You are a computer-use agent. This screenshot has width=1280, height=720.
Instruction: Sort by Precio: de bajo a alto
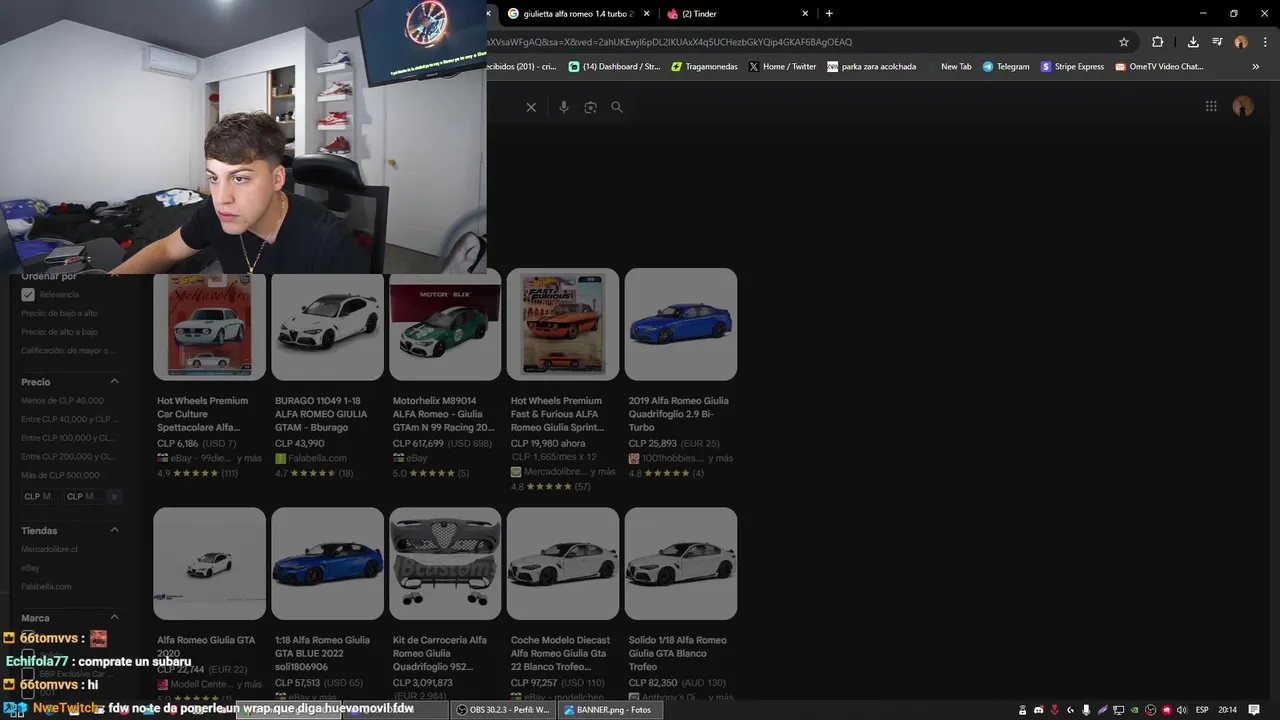point(59,313)
